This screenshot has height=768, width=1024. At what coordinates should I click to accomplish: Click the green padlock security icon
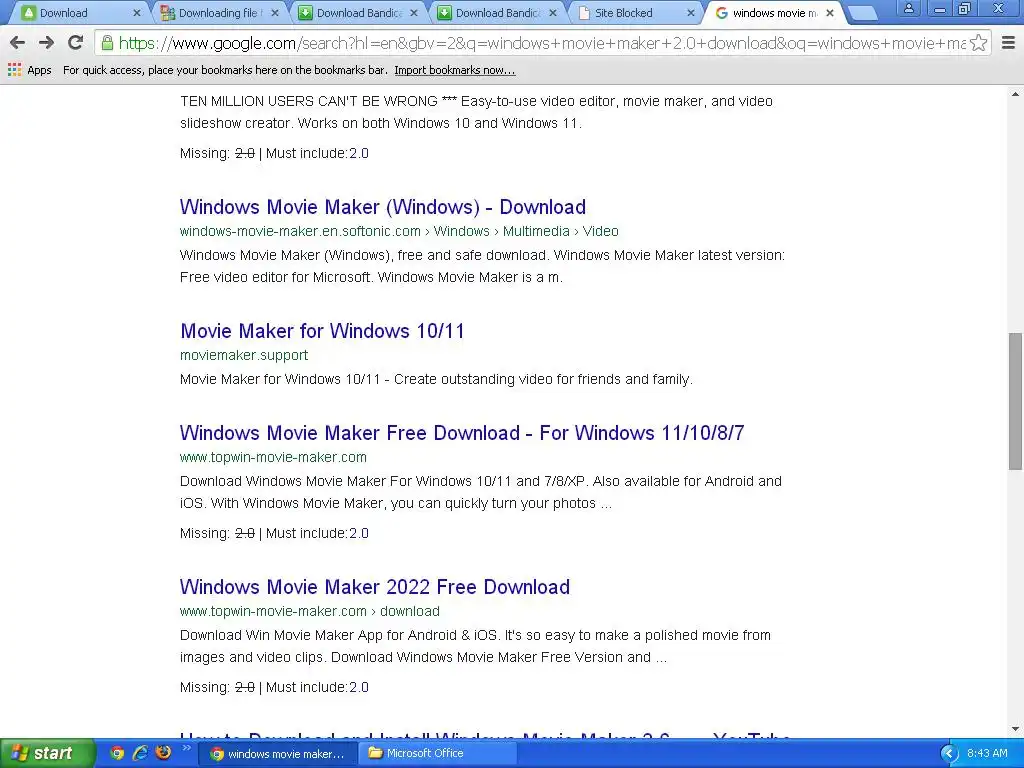click(x=106, y=43)
